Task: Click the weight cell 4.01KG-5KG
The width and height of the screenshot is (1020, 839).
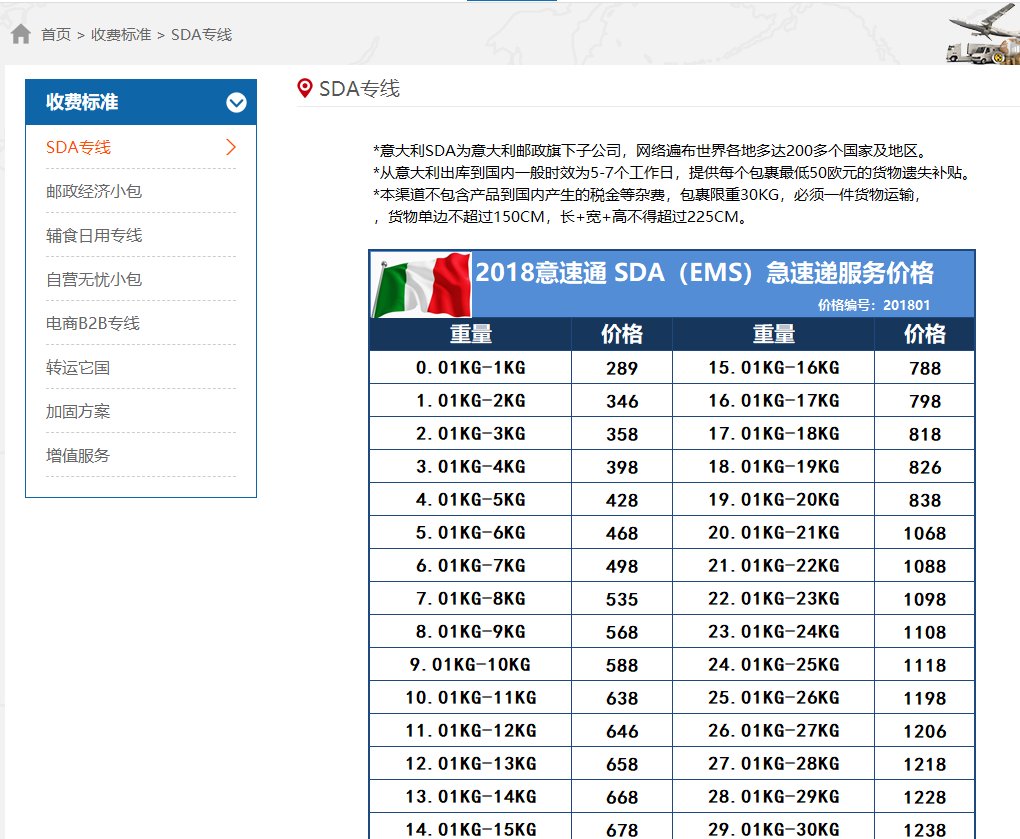Action: coord(471,499)
